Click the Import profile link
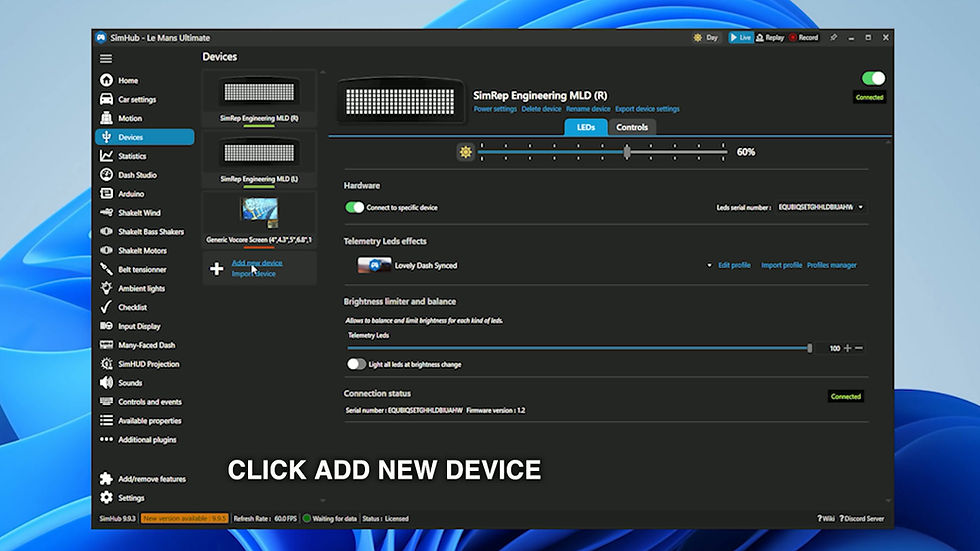This screenshot has height=551, width=980. (x=781, y=266)
